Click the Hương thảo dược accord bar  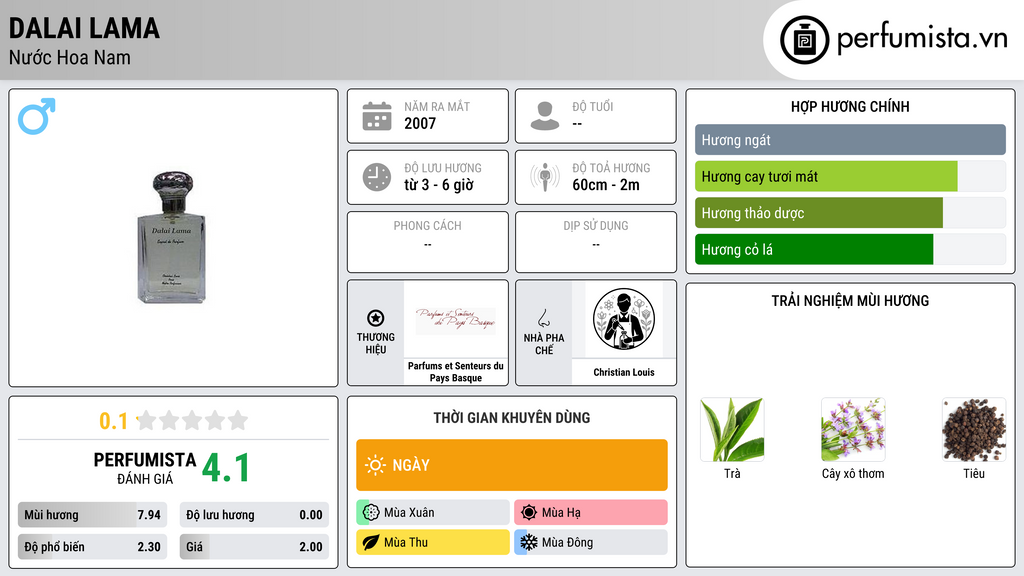tap(850, 213)
